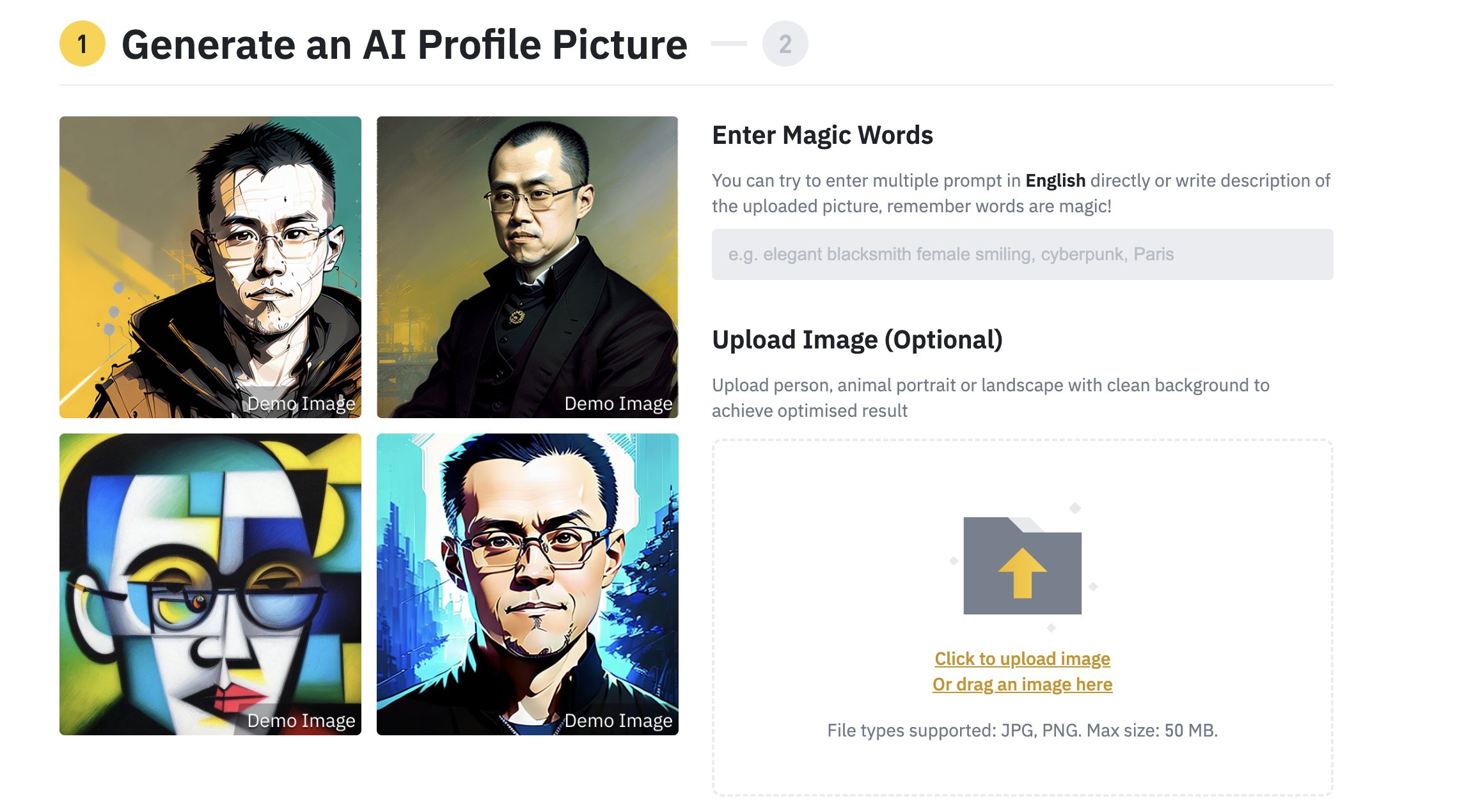This screenshot has height=812, width=1480.
Task: Click the Enter Magic Words prompt field
Action: point(1022,254)
